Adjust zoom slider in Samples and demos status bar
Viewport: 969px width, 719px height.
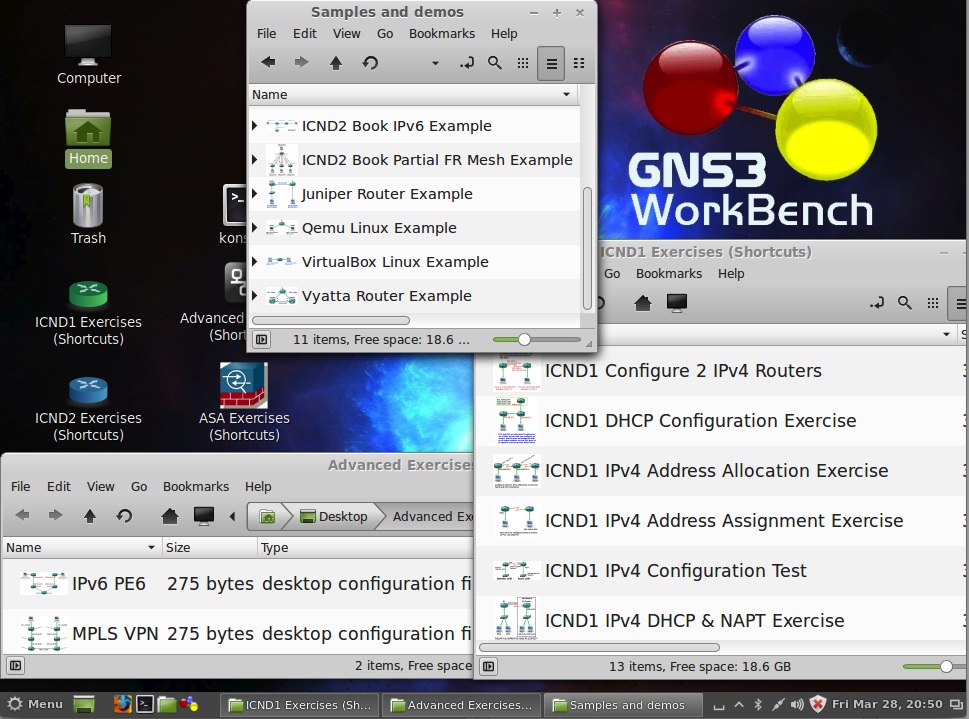524,340
